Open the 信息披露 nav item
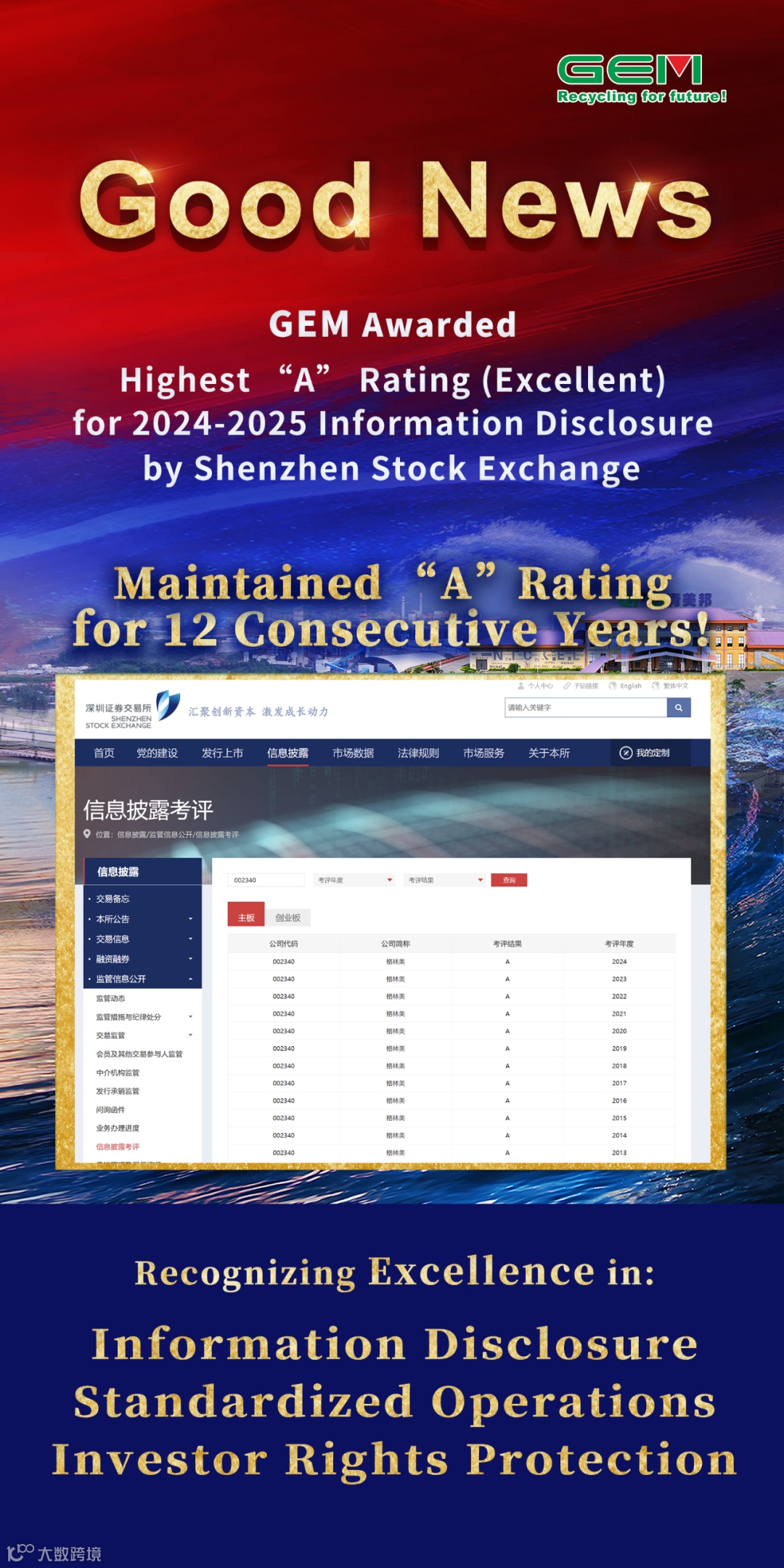Image resolution: width=784 pixels, height=1568 pixels. [x=287, y=753]
